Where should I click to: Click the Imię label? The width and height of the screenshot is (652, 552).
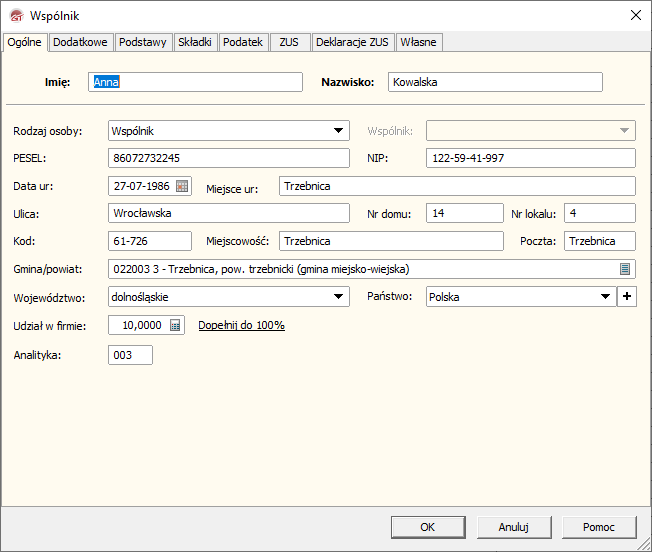pos(57,82)
